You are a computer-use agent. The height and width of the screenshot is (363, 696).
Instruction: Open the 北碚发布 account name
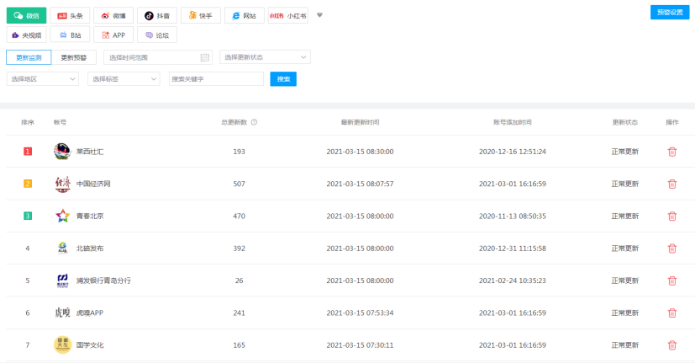(x=90, y=248)
